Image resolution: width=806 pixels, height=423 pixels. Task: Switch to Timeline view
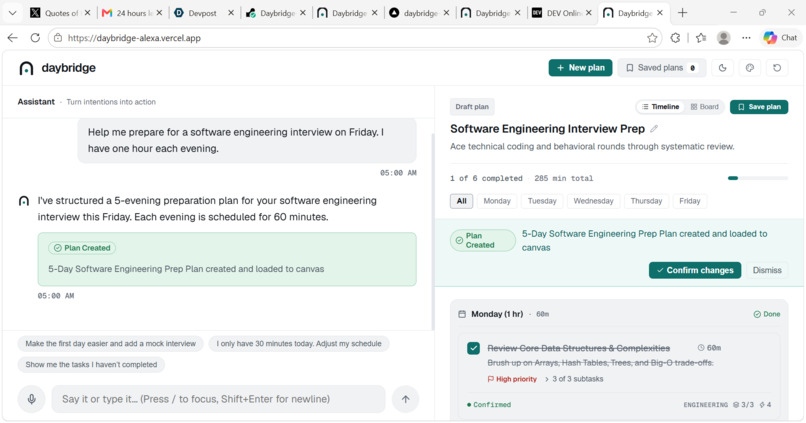tap(661, 107)
